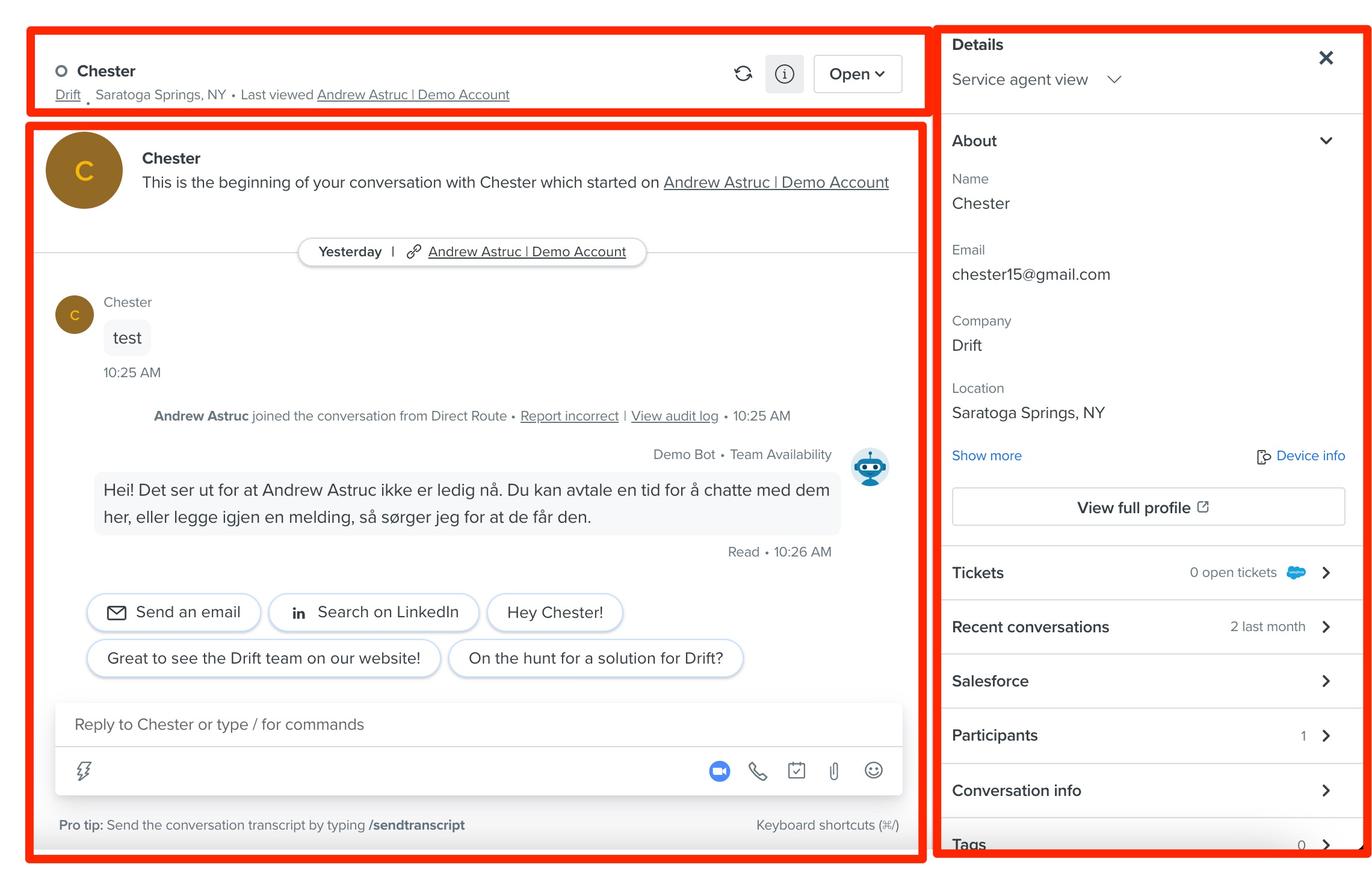
Task: Select On the hunt for a solution reply
Action: click(x=596, y=658)
